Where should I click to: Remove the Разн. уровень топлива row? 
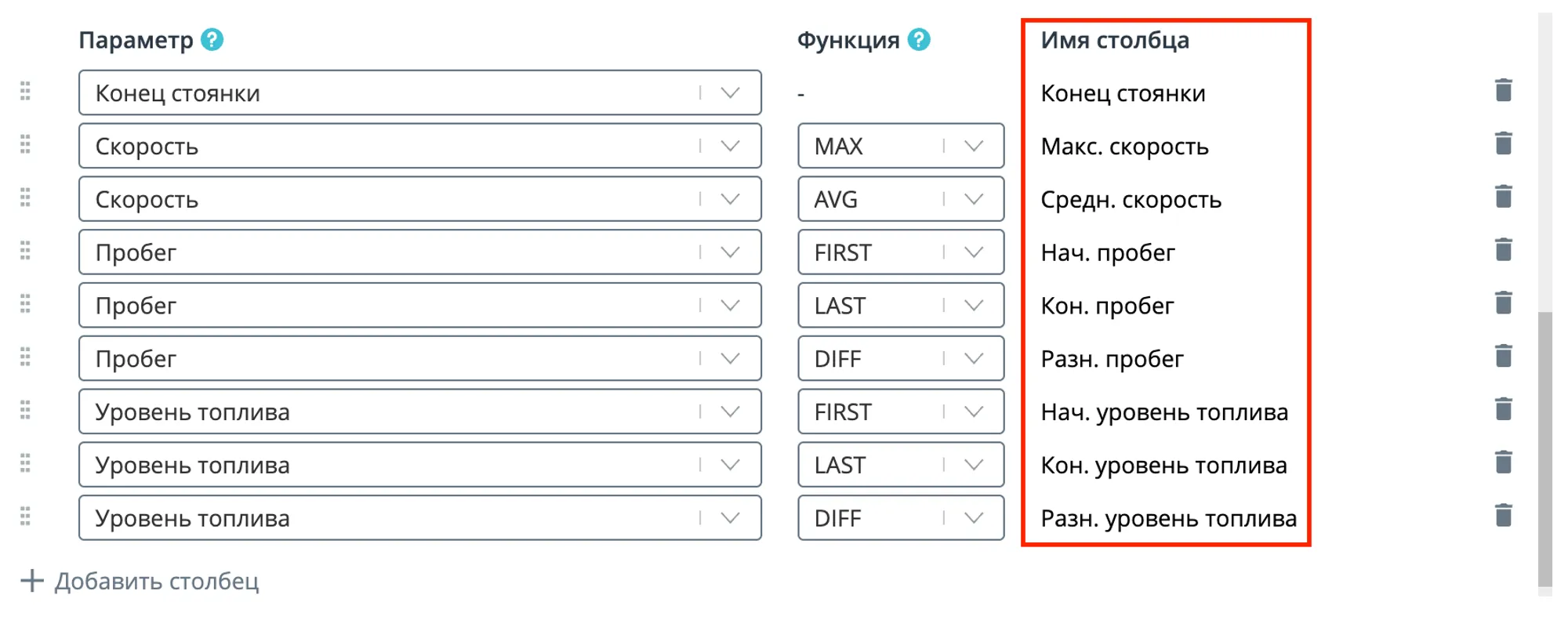pos(1503,516)
